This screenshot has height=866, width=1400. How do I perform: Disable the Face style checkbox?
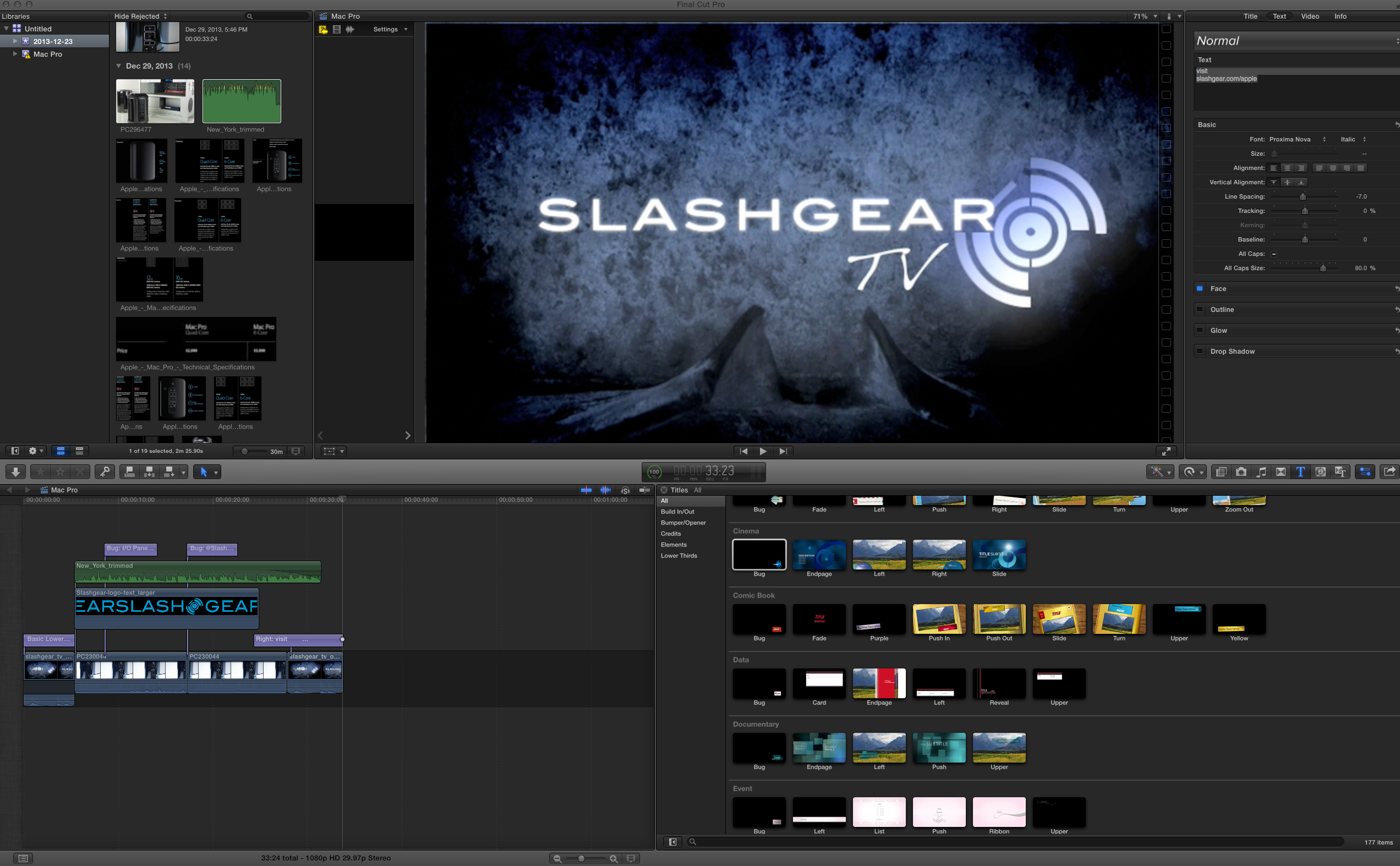(1200, 289)
